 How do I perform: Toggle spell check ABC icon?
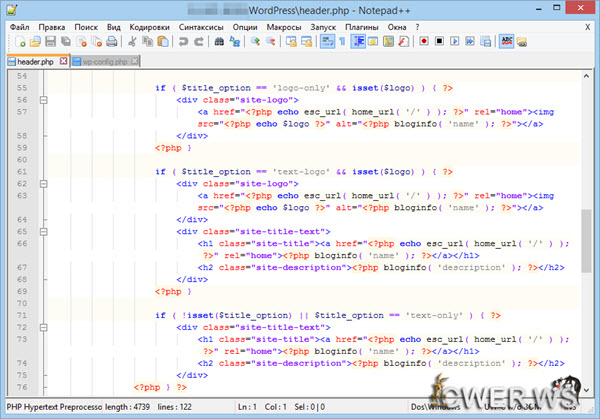point(506,42)
